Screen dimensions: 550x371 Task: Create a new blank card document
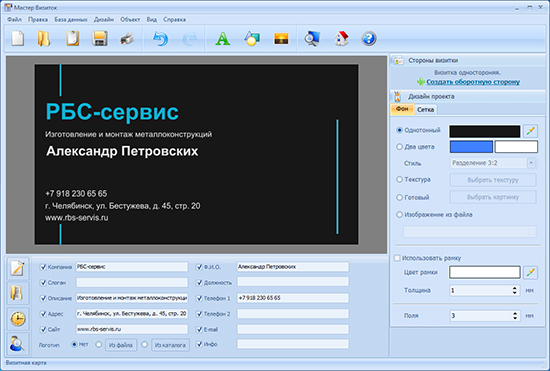click(x=18, y=39)
